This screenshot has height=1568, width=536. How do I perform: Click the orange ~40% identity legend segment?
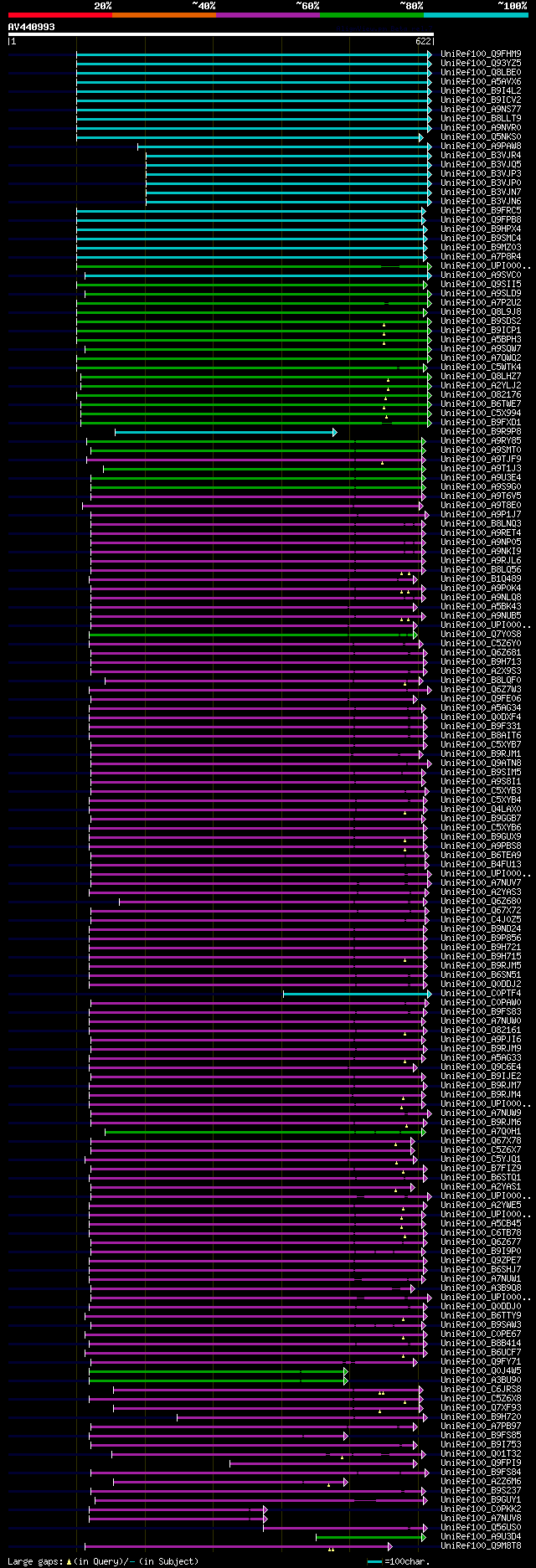163,15
